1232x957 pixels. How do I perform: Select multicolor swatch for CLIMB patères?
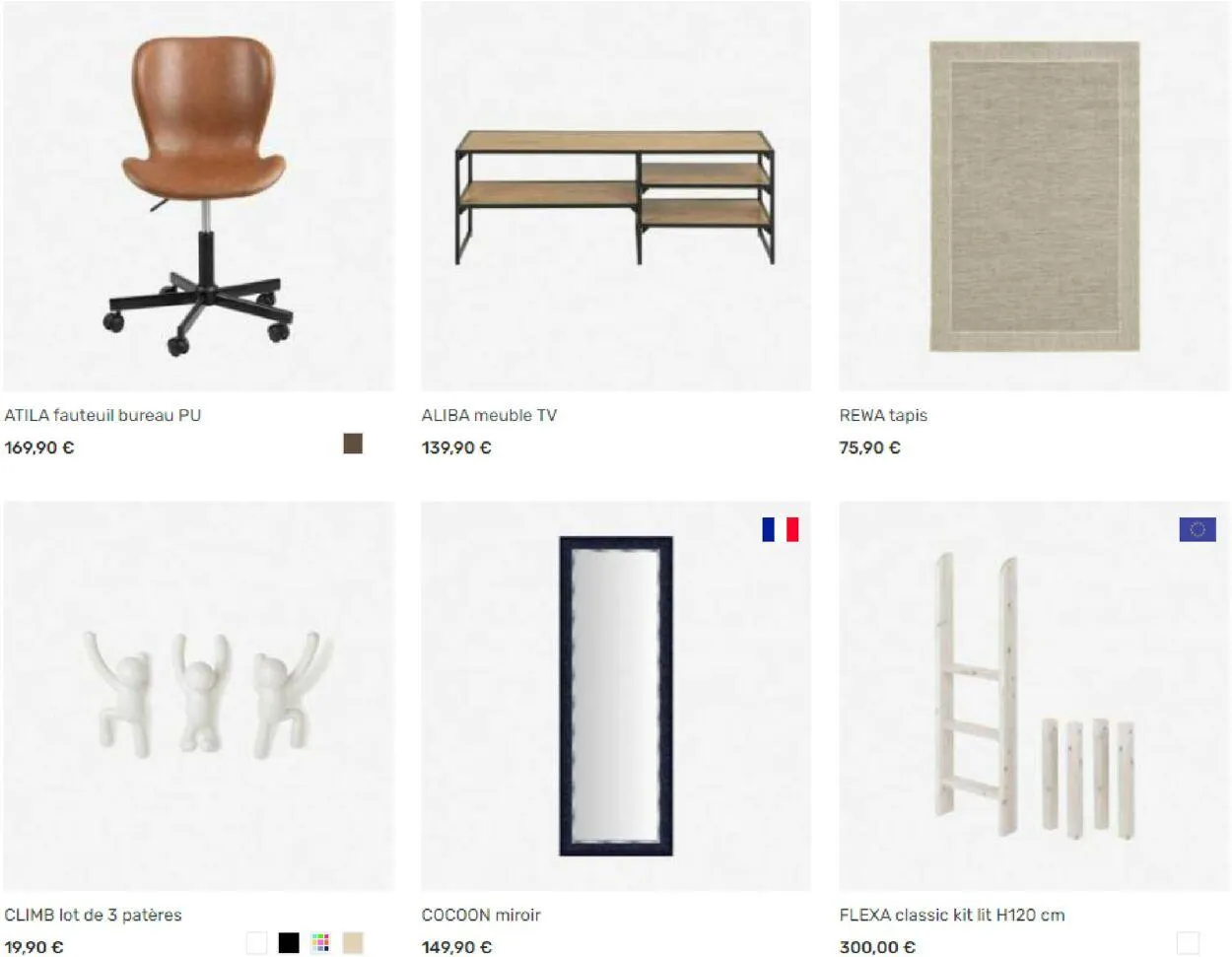coord(320,943)
